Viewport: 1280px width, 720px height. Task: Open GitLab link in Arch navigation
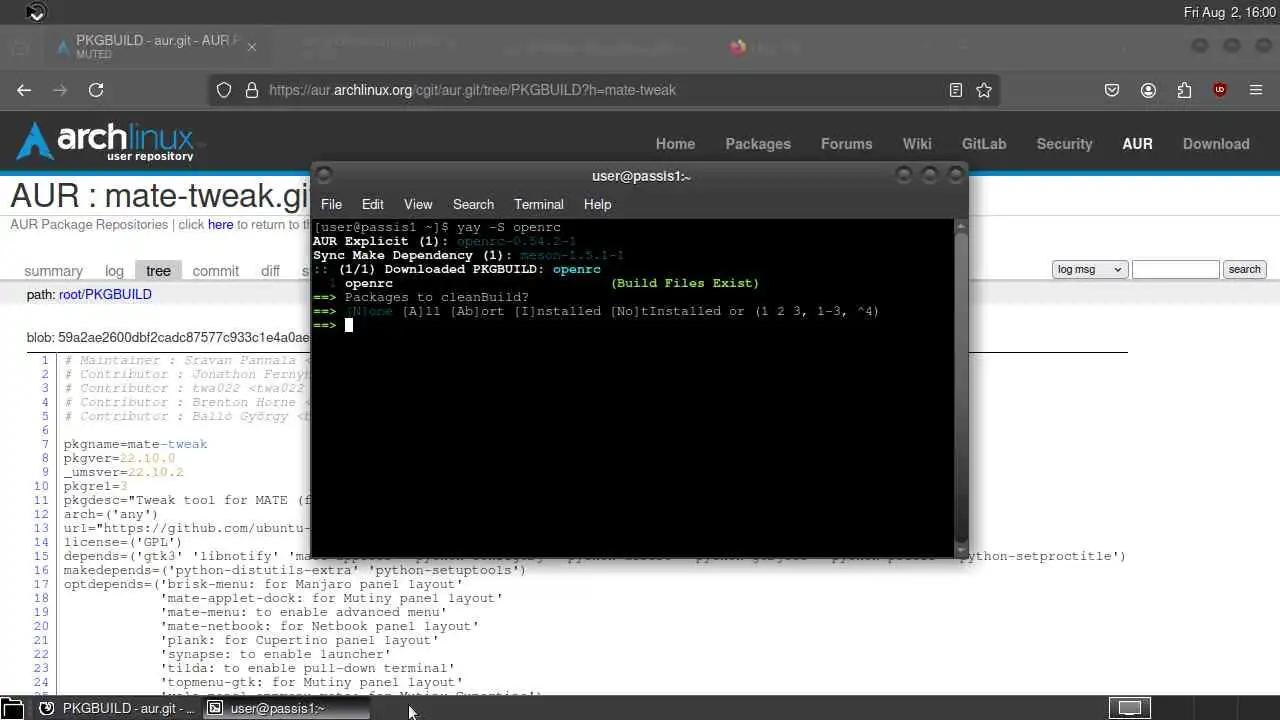pyautogui.click(x=984, y=144)
